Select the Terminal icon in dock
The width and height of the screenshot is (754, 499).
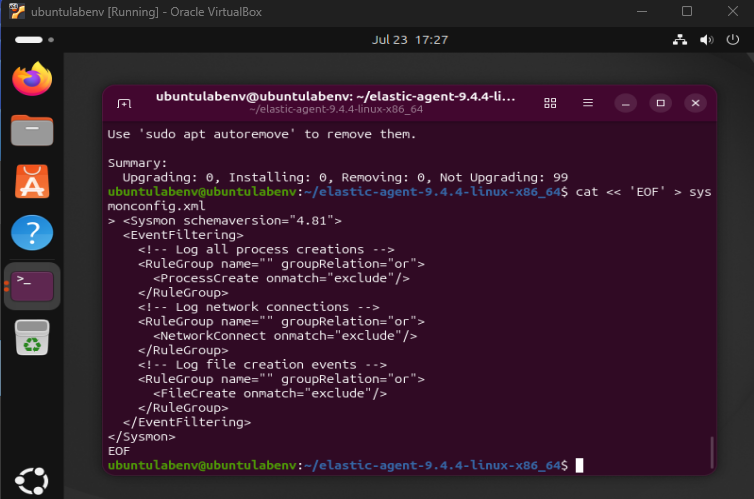coord(32,286)
